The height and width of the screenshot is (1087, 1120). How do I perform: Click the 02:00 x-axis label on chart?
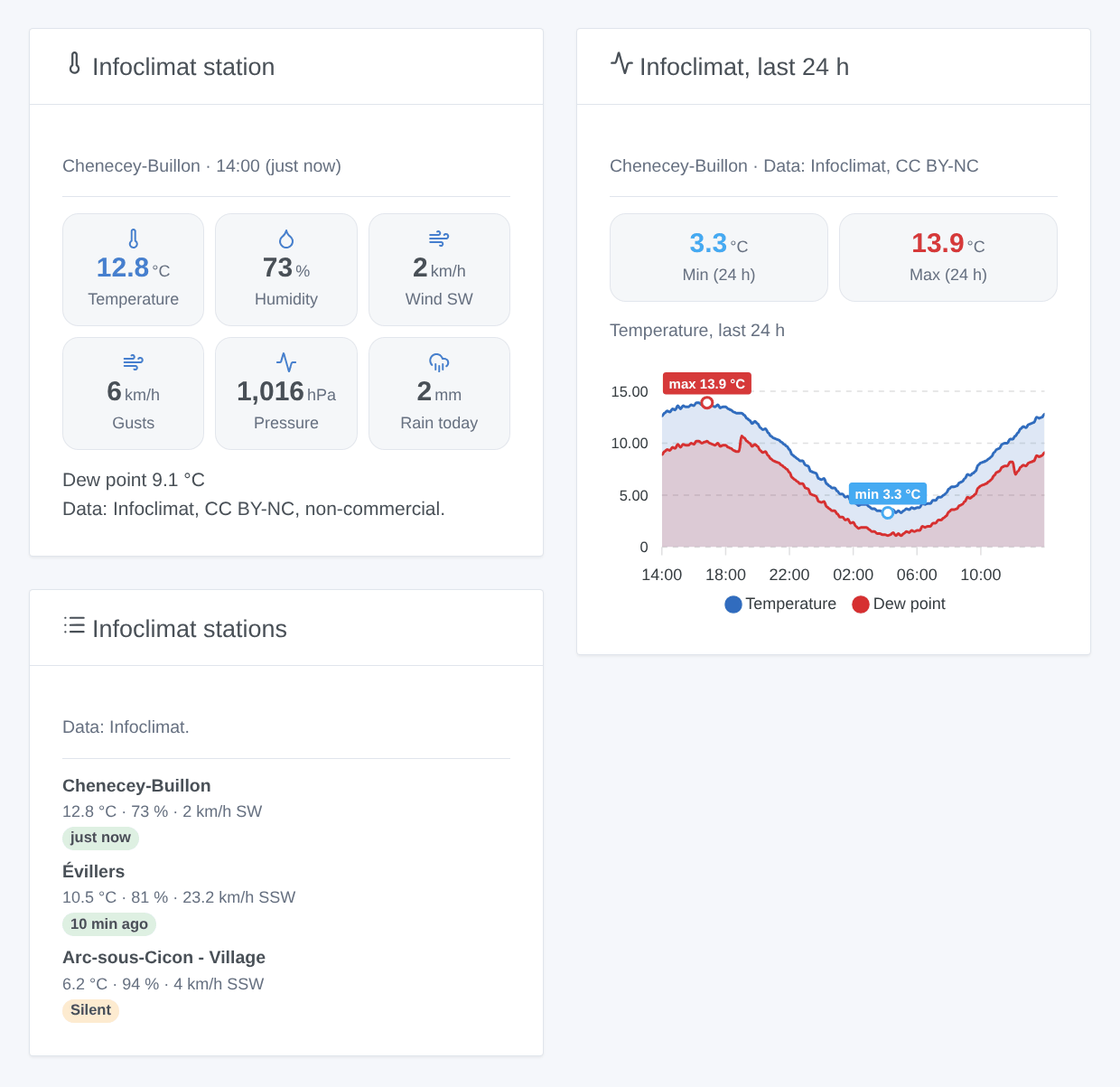pyautogui.click(x=853, y=575)
